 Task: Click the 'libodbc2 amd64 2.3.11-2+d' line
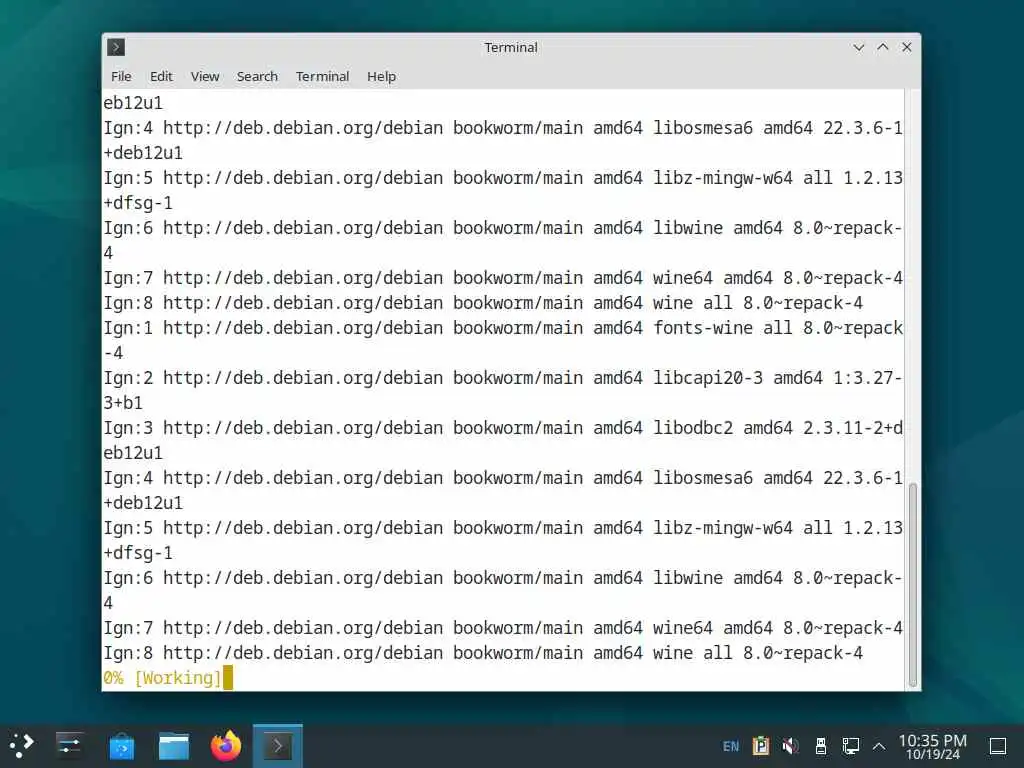coord(503,428)
